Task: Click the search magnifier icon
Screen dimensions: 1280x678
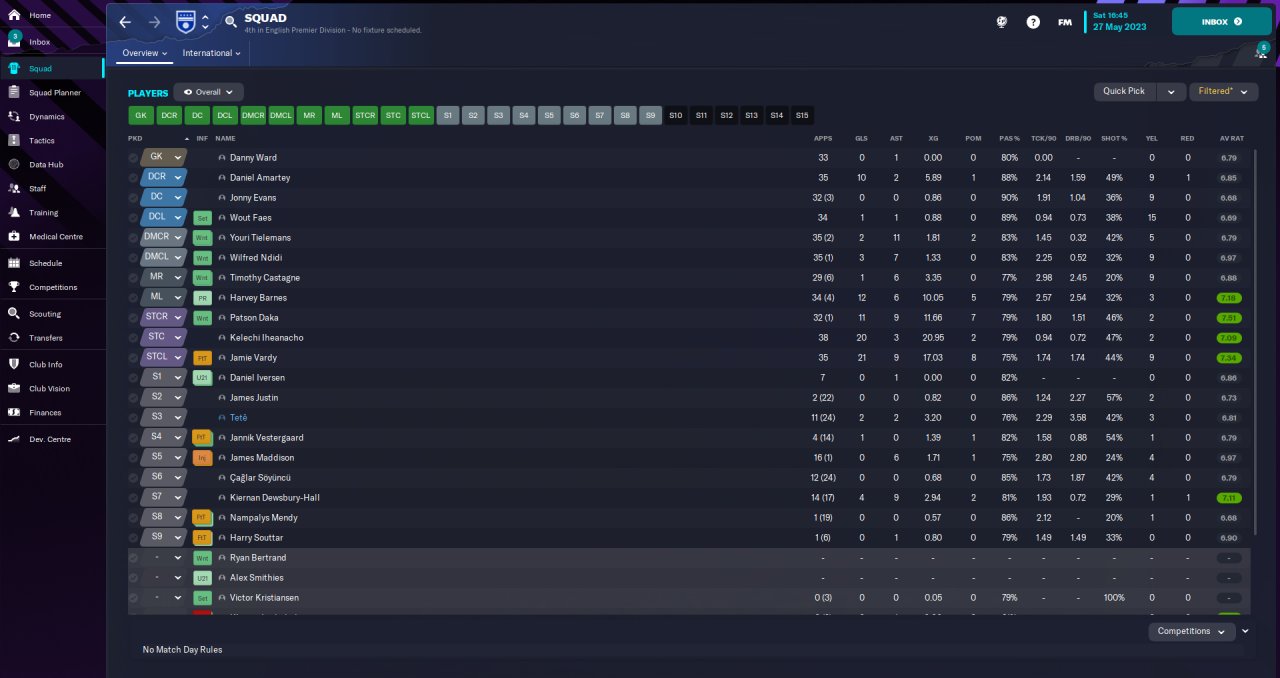Action: point(231,21)
